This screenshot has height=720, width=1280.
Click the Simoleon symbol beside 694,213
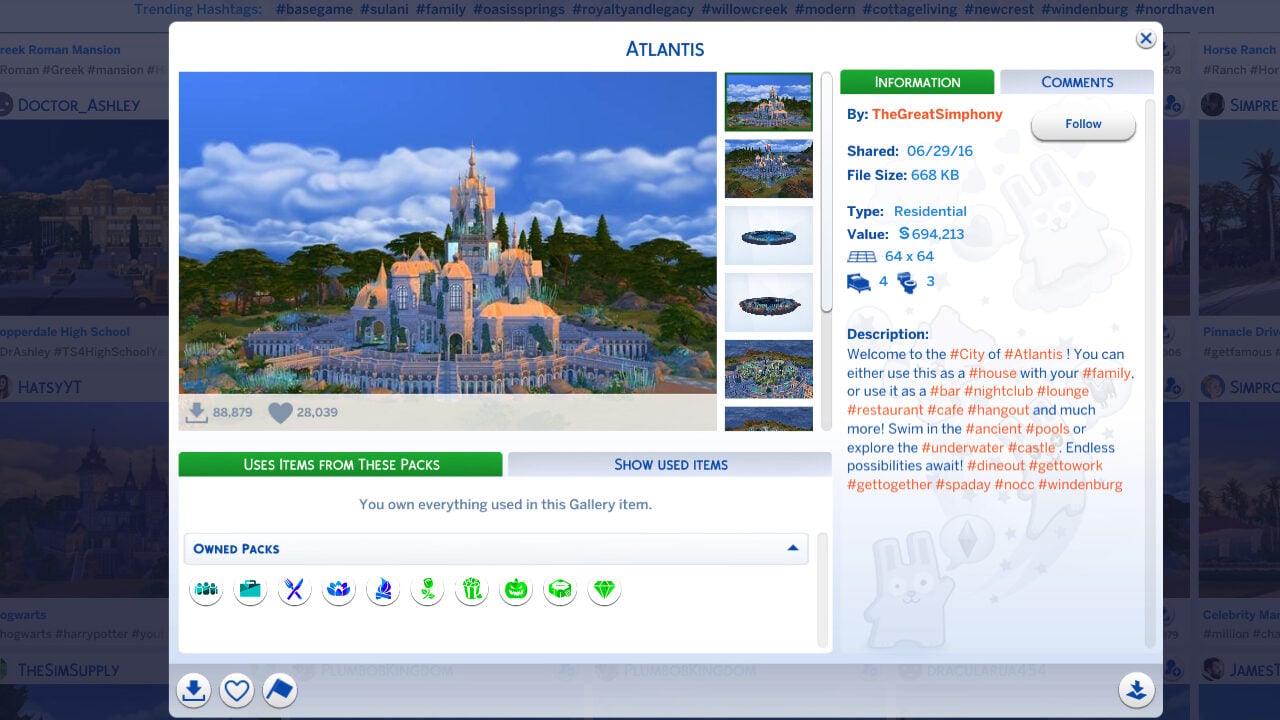click(x=904, y=234)
